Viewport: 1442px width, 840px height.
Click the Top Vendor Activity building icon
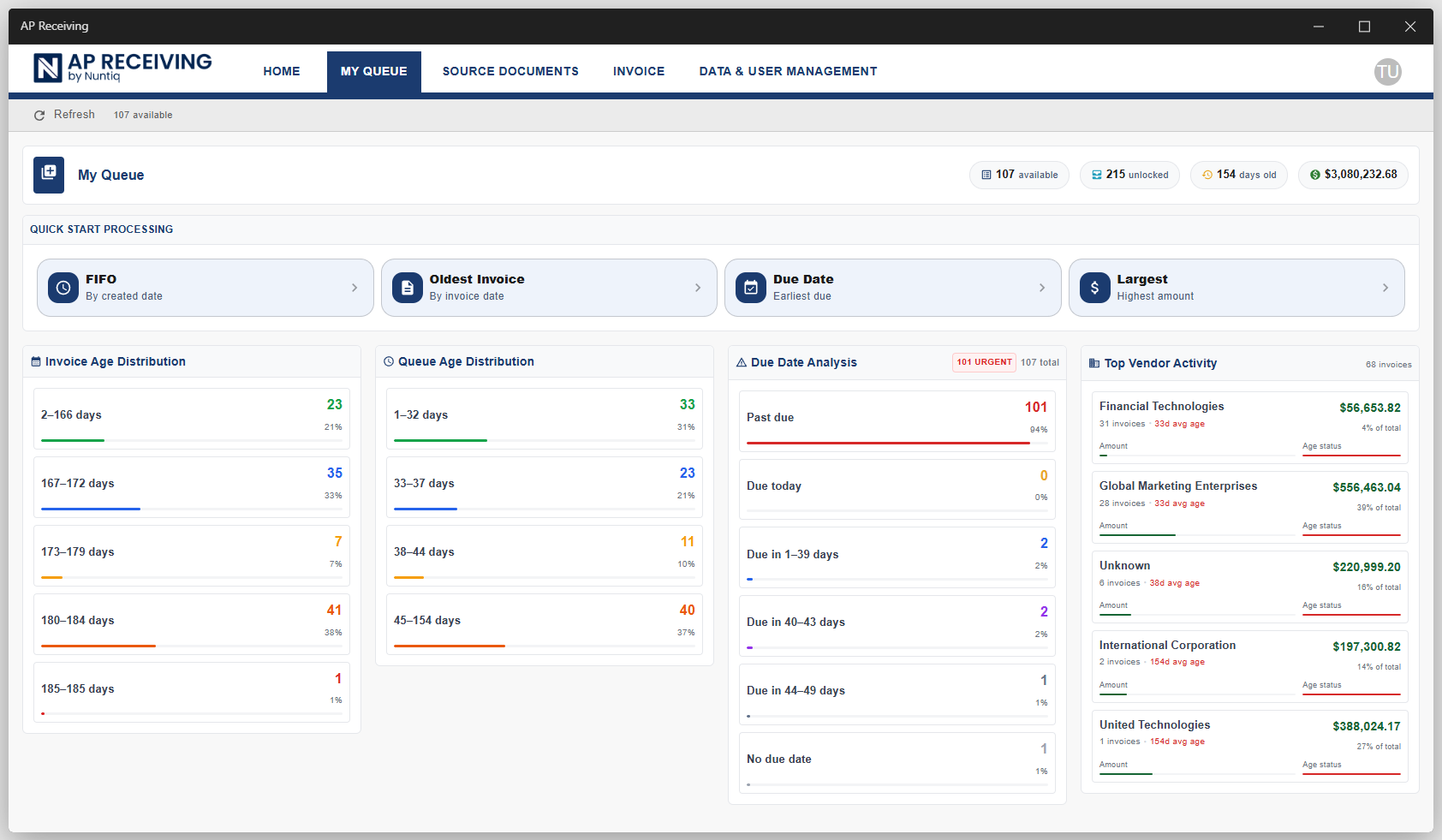pos(1093,362)
